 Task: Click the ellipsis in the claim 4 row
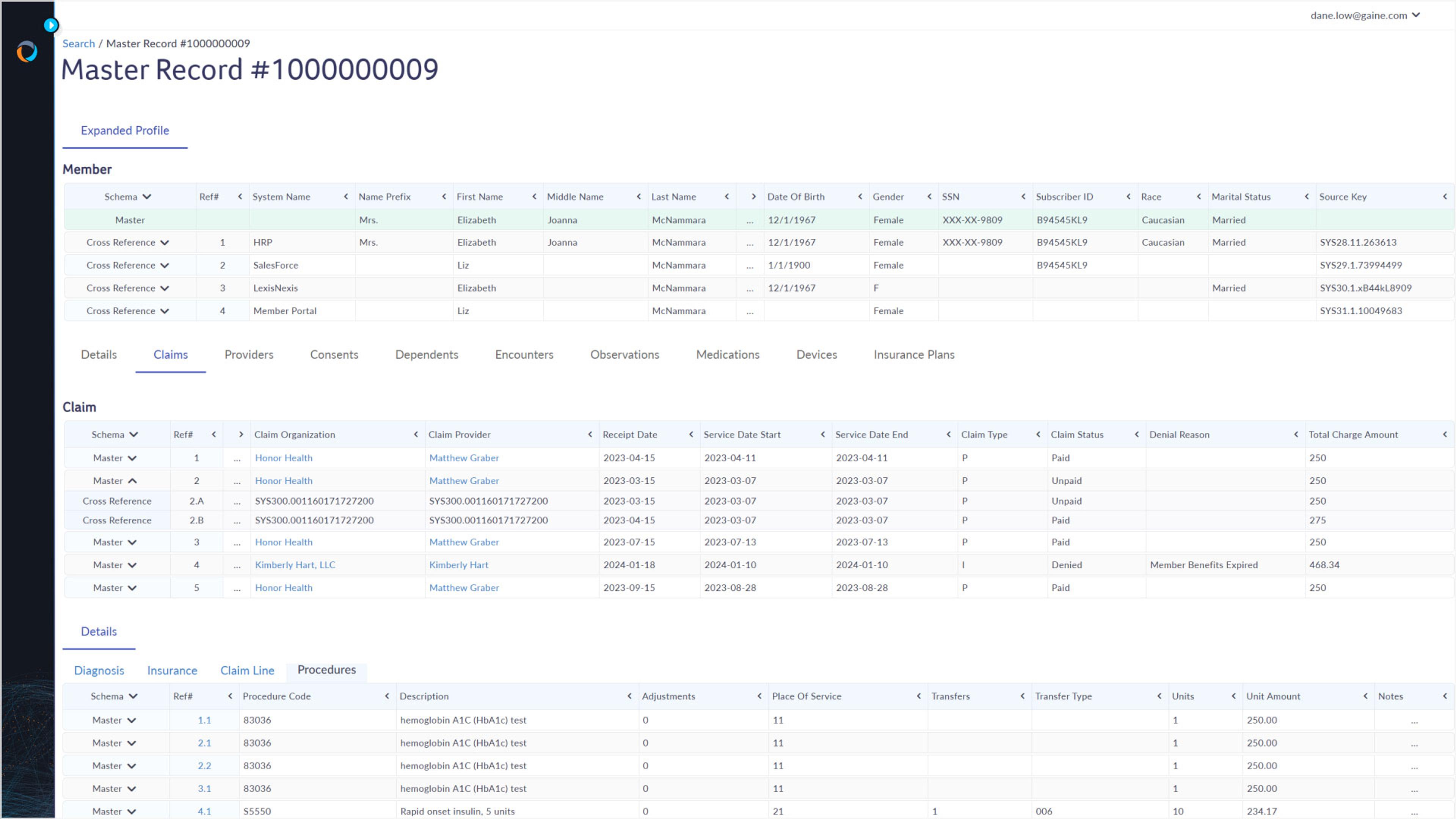(237, 565)
